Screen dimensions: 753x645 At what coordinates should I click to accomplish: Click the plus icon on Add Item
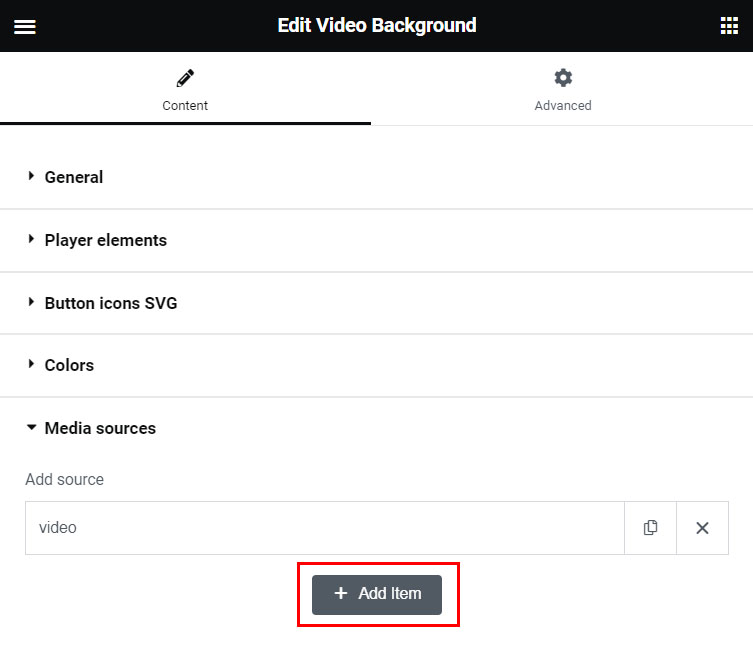coord(341,593)
